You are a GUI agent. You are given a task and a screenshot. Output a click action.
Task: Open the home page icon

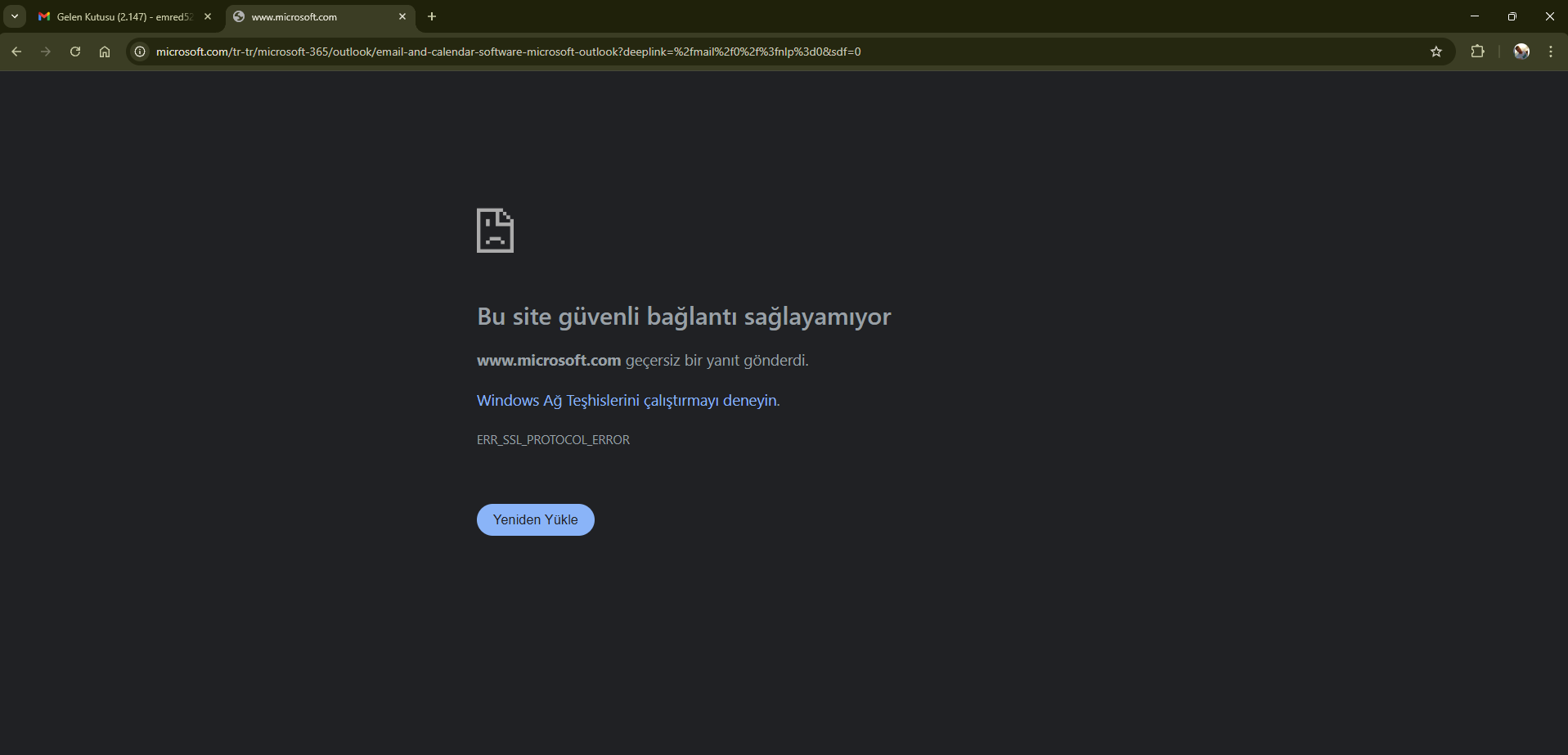pos(105,52)
